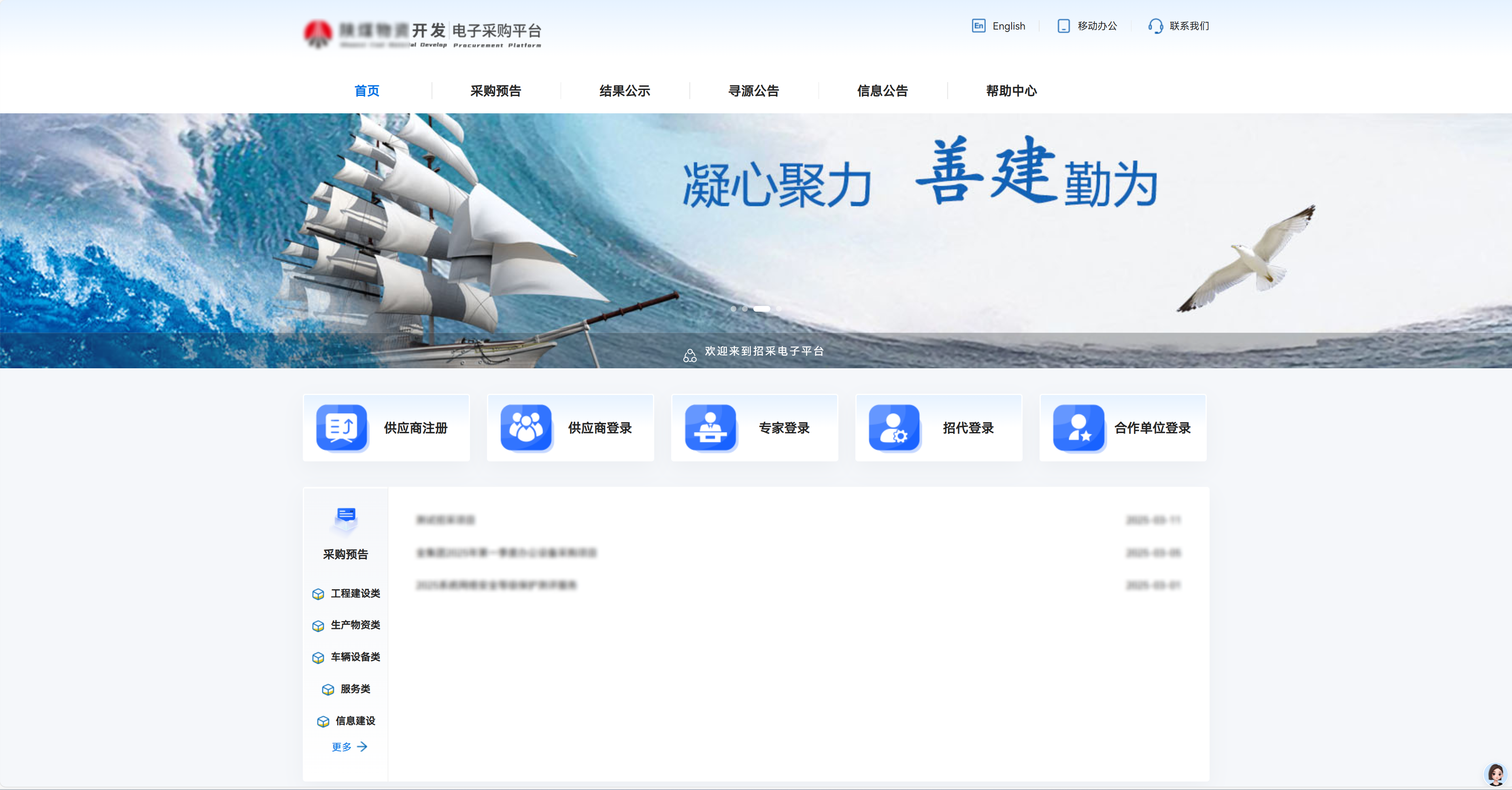Screen dimensions: 1512x790
Task: Click the cube icon beside 车辆设备类
Action: point(318,657)
